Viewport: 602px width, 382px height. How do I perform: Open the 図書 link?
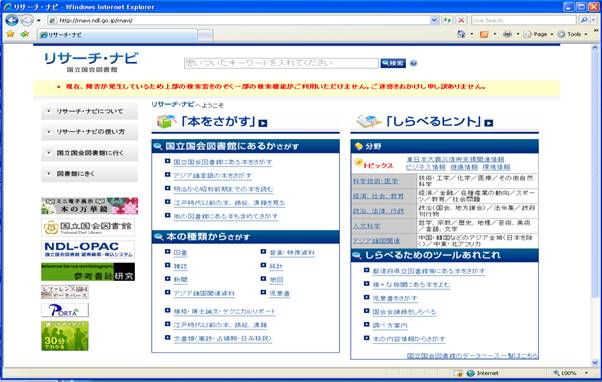pos(180,253)
